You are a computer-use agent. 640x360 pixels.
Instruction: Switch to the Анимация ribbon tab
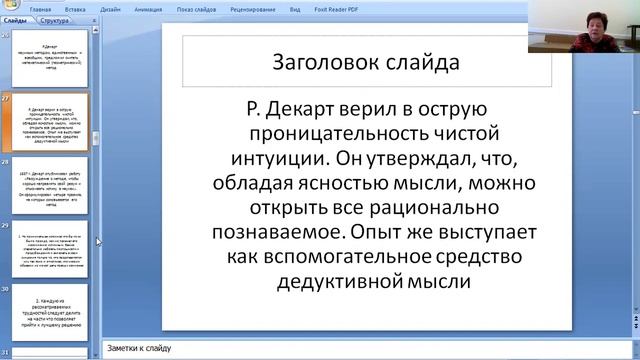pos(148,9)
